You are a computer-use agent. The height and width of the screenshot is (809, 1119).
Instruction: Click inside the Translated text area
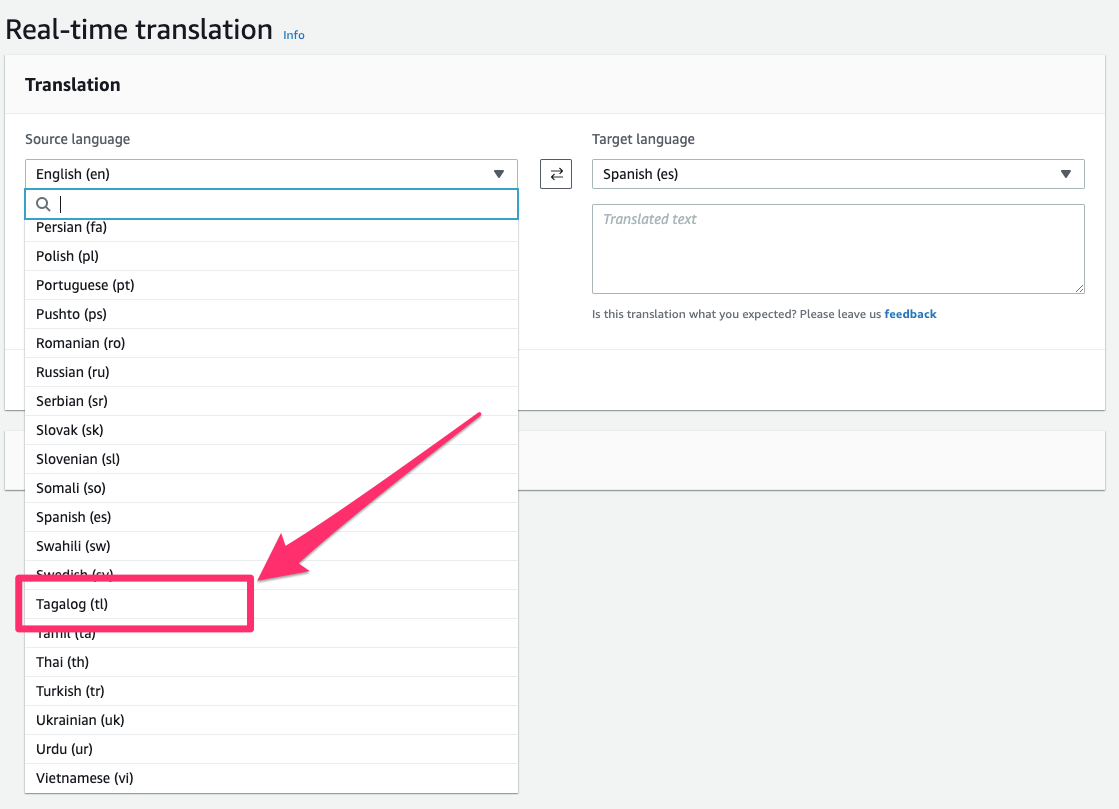tap(838, 248)
